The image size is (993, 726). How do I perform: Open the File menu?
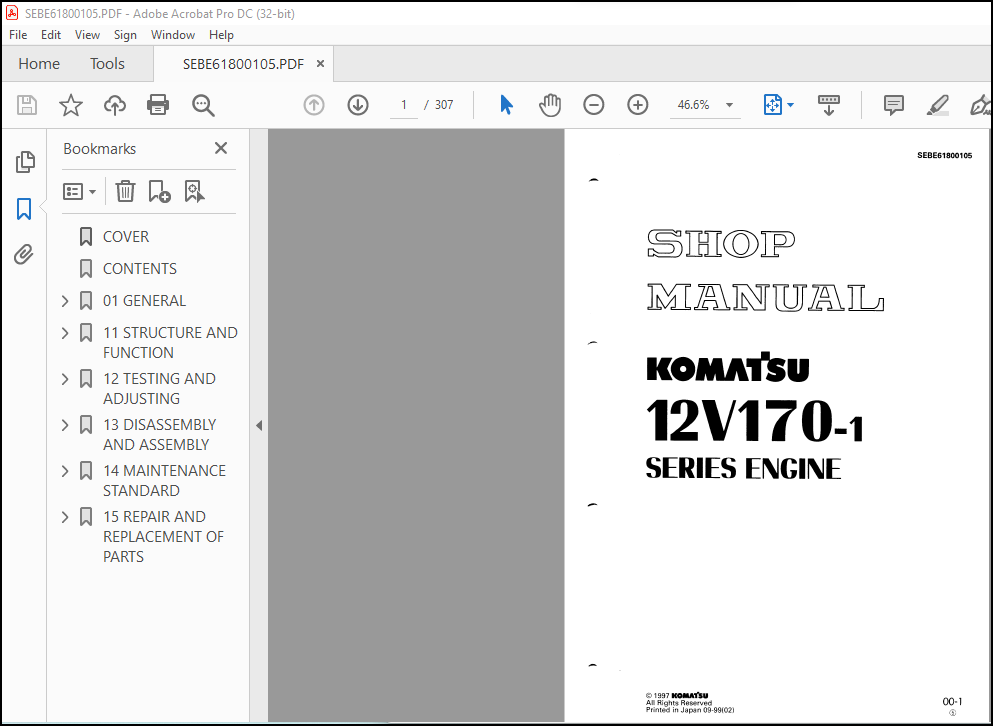click(x=18, y=35)
